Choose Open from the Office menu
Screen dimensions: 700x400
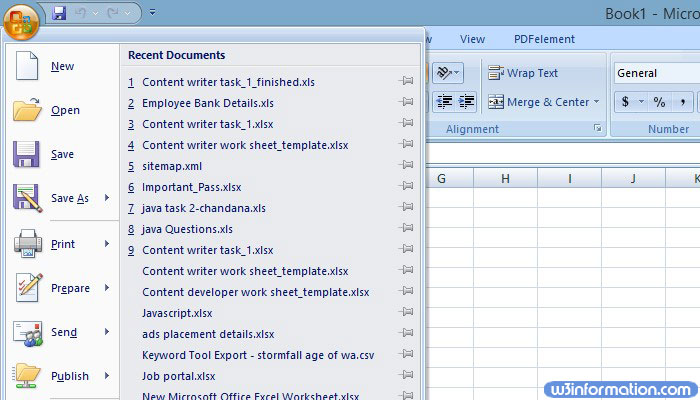click(x=62, y=110)
